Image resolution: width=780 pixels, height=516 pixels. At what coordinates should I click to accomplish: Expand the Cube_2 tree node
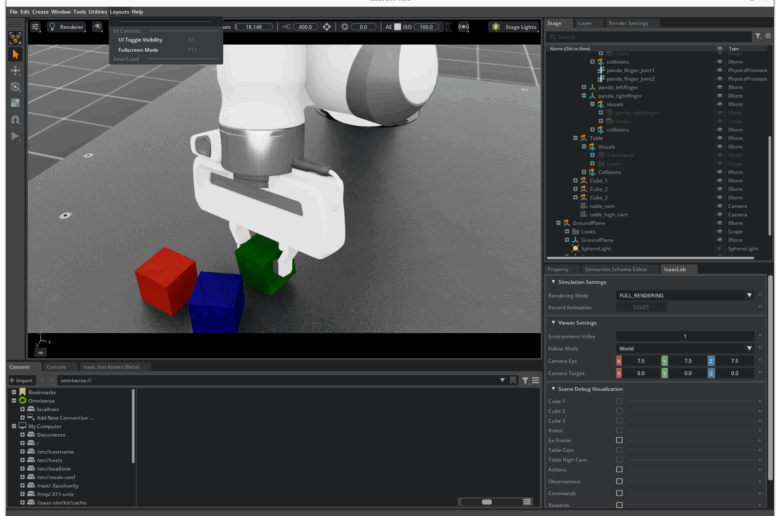576,189
